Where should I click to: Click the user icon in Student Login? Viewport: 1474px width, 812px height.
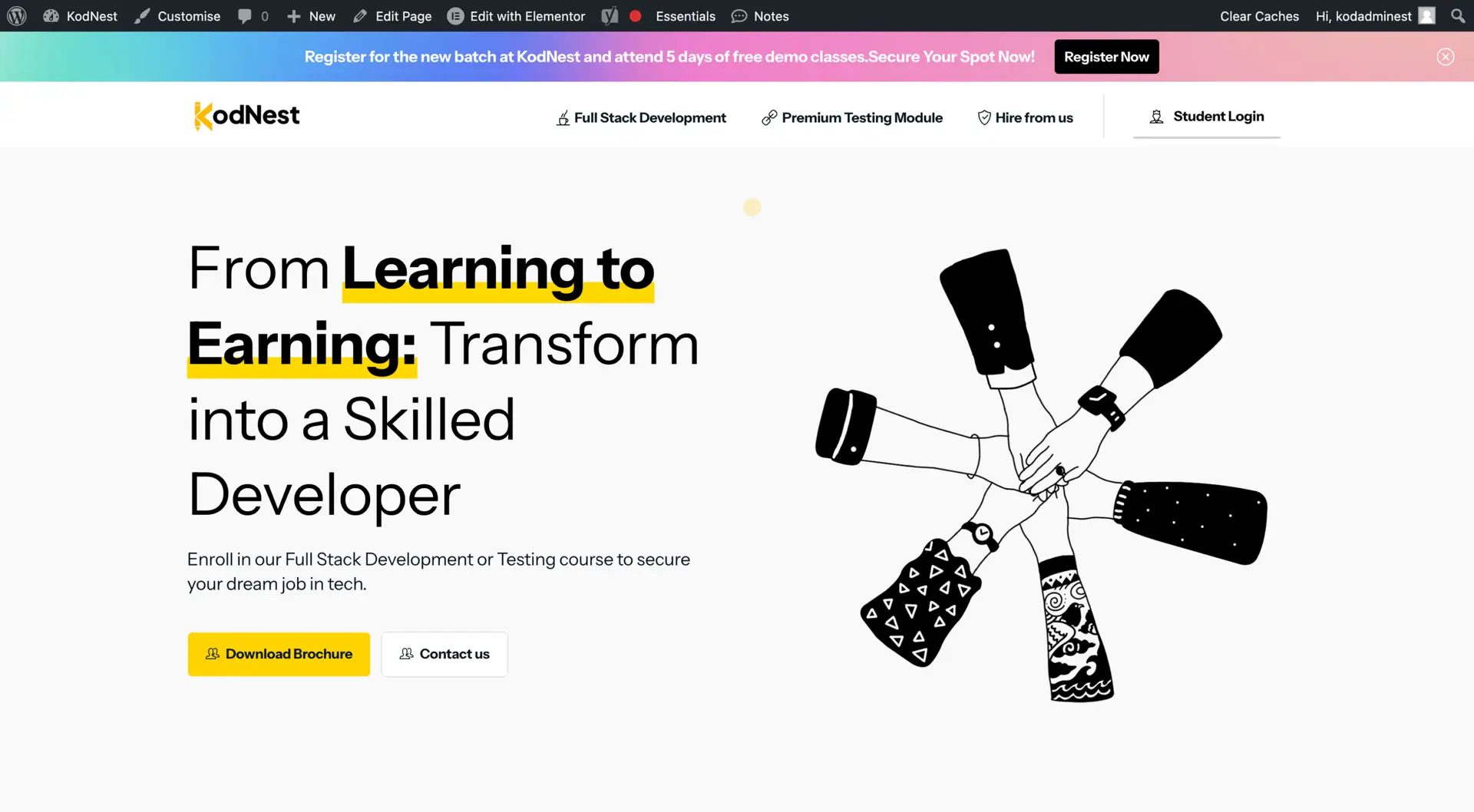(x=1156, y=117)
